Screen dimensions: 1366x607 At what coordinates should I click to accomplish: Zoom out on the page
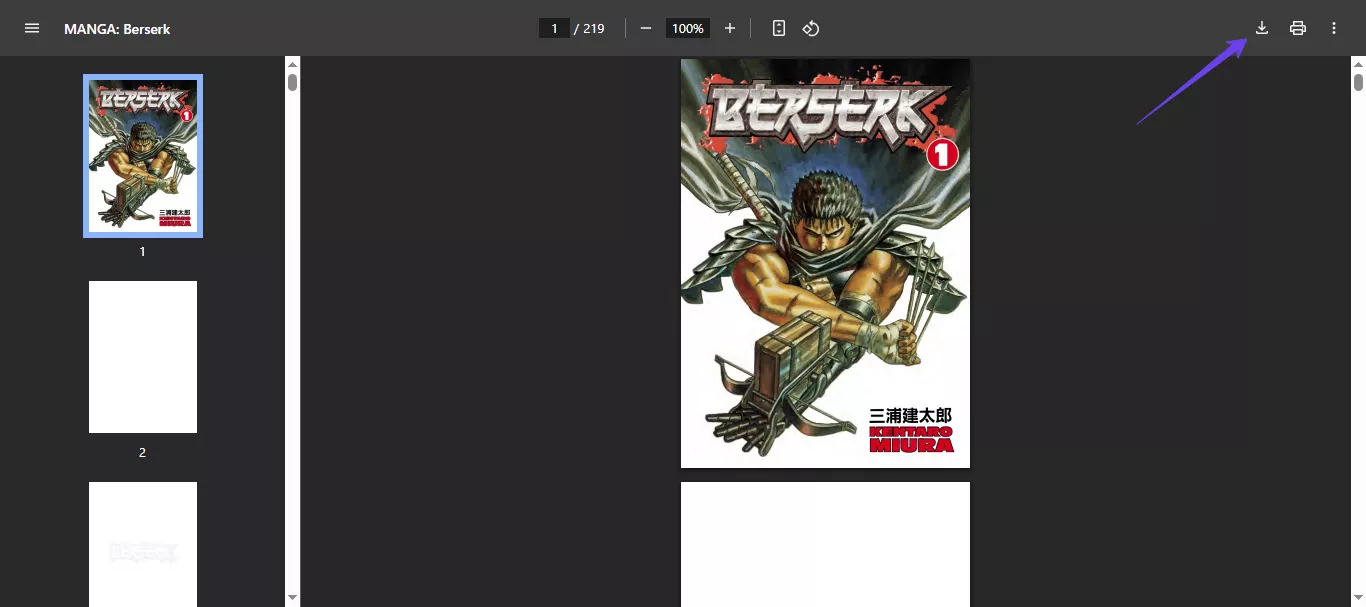(x=646, y=28)
